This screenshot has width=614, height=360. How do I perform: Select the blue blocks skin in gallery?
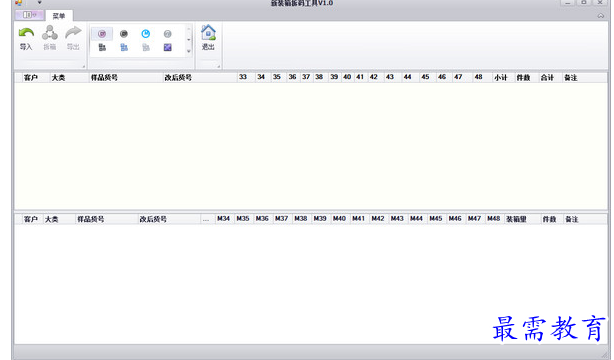124,47
